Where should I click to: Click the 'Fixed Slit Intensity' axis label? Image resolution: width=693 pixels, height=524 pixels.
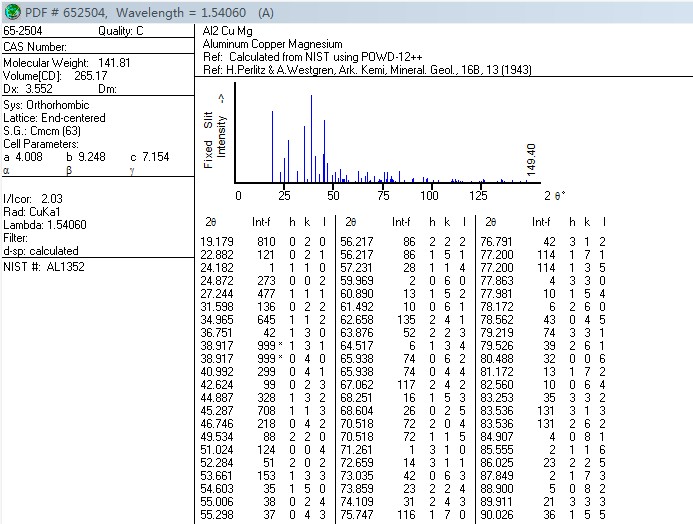point(215,132)
